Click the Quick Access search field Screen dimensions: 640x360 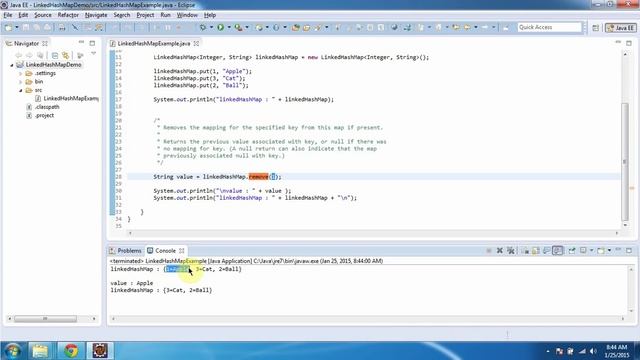pyautogui.click(x=549, y=27)
